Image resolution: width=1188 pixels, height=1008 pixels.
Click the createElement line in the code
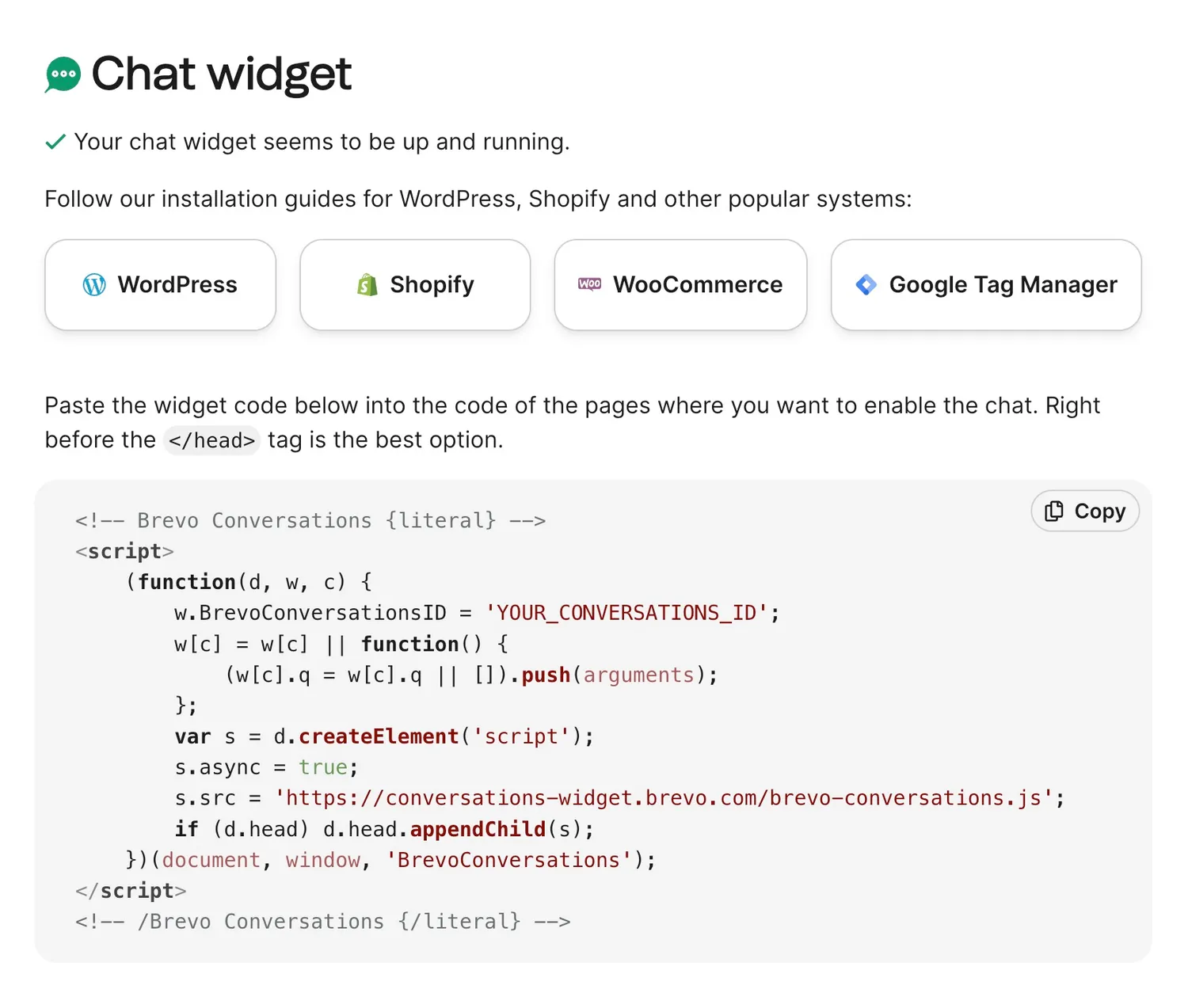coord(384,736)
